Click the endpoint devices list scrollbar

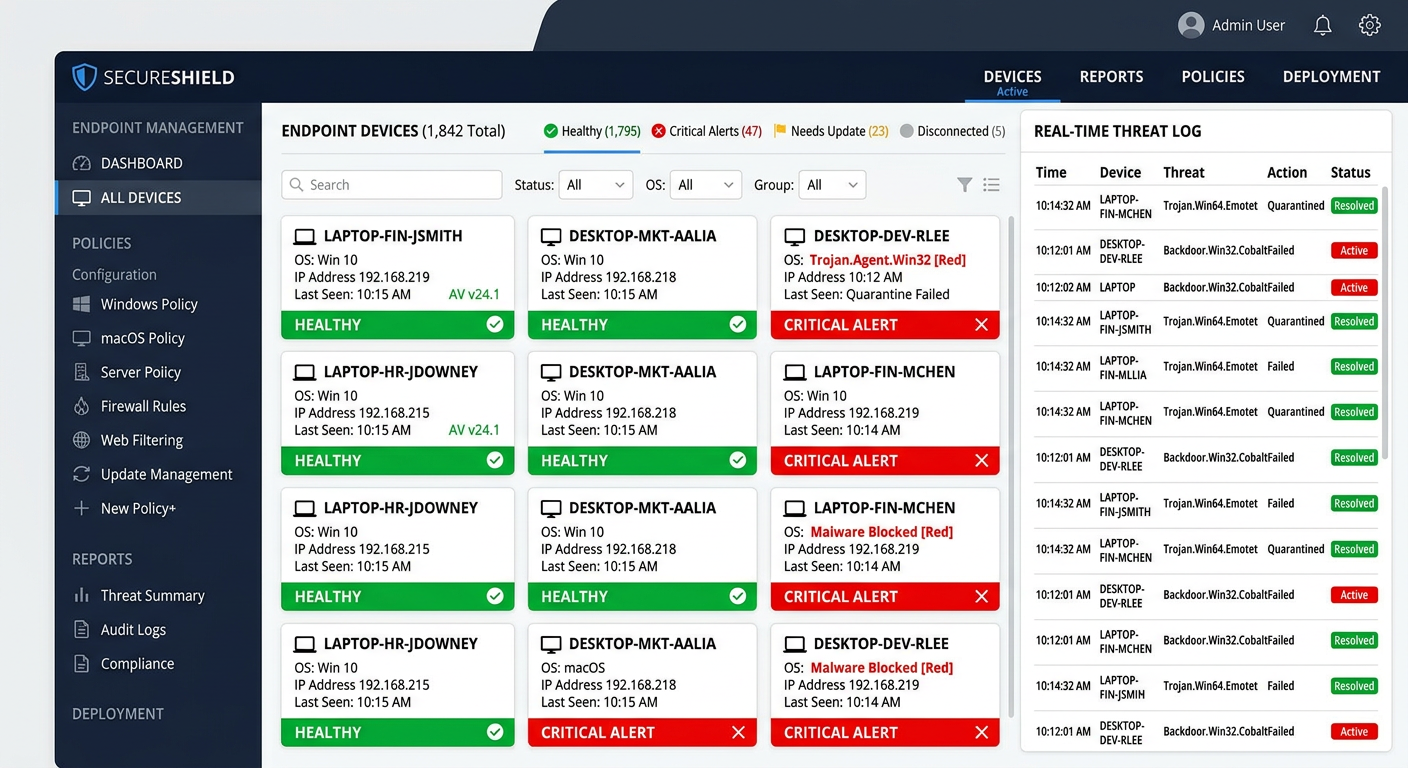point(1010,465)
